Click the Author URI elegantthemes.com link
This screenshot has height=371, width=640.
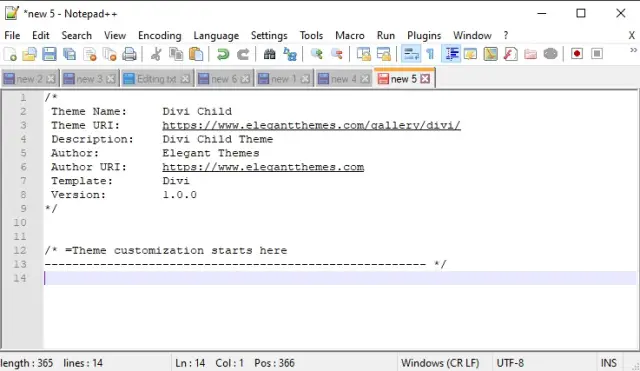[263, 167]
